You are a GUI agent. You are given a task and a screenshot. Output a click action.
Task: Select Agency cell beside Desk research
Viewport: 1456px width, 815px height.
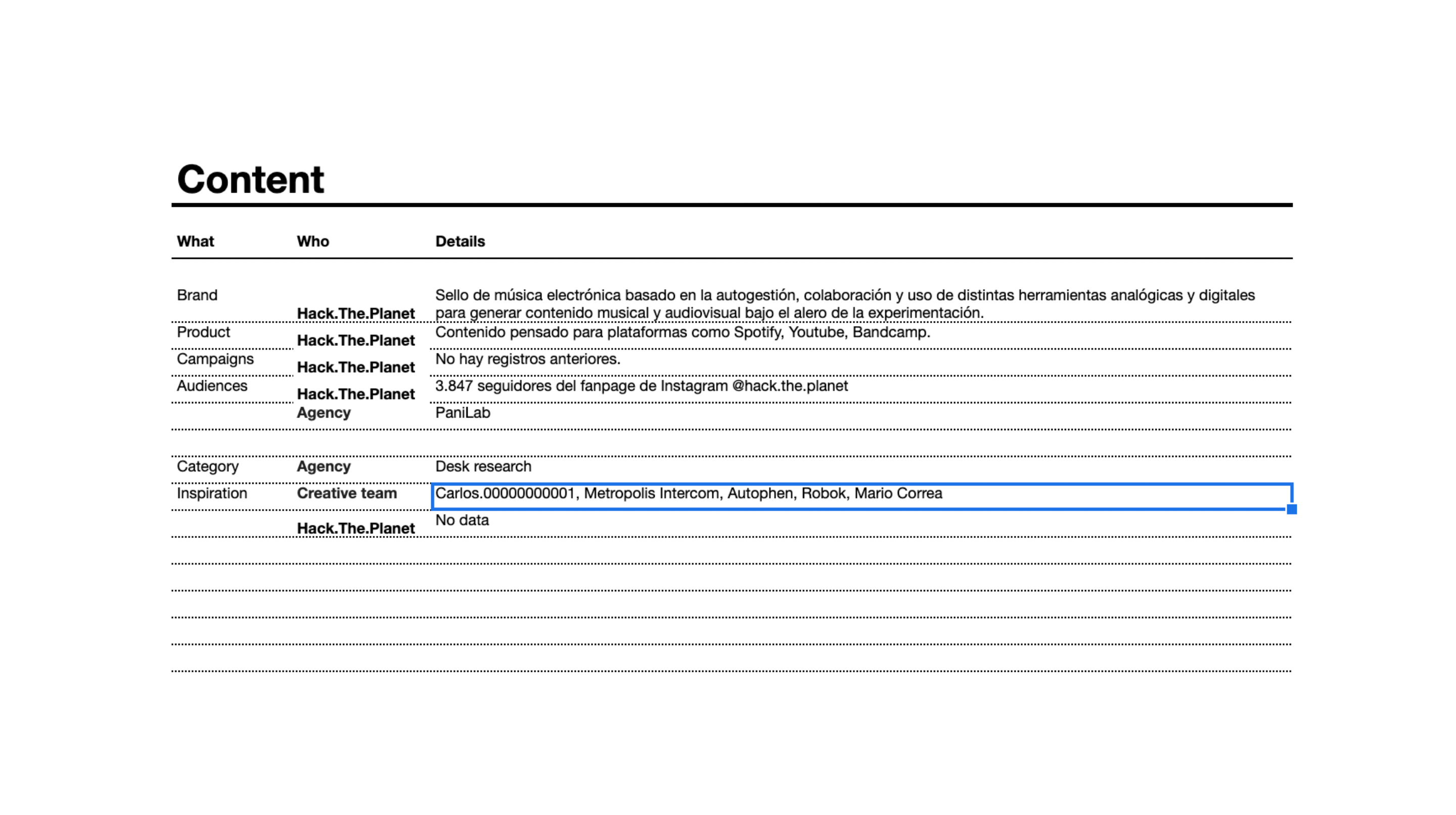(x=324, y=467)
